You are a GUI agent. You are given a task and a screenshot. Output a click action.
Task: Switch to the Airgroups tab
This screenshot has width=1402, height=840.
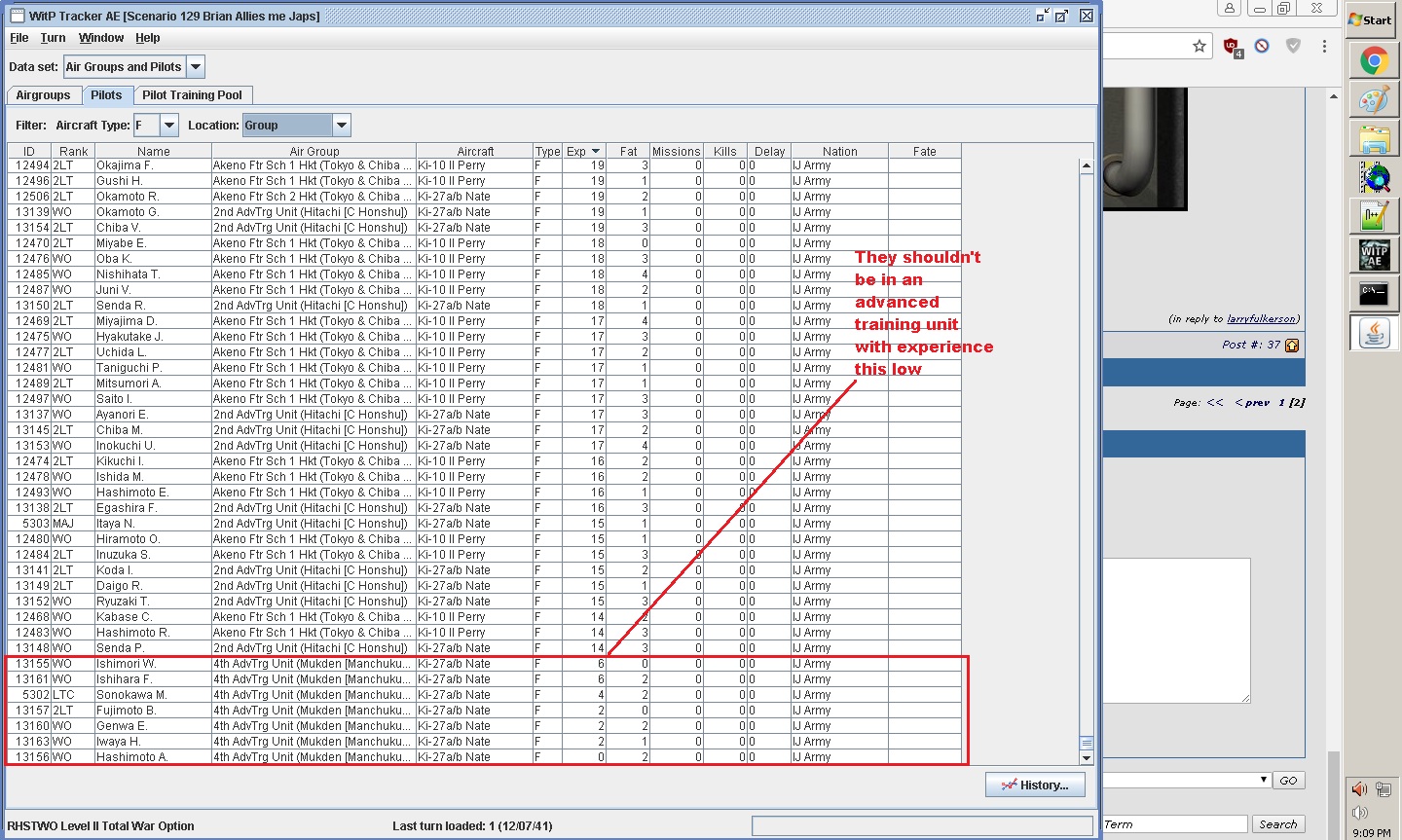coord(43,95)
